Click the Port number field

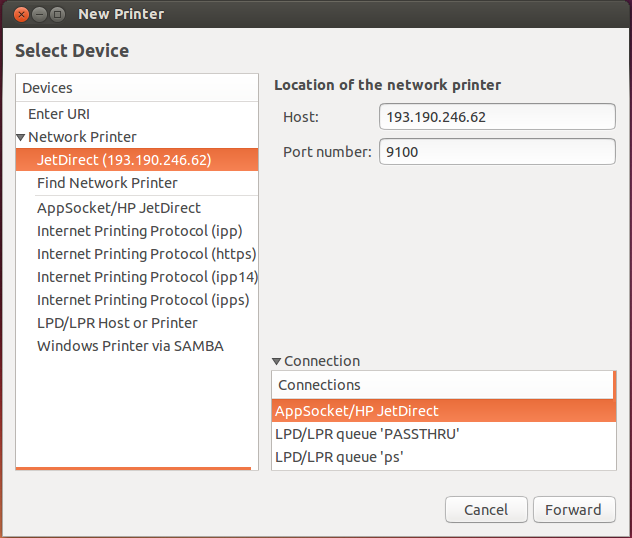click(x=497, y=152)
